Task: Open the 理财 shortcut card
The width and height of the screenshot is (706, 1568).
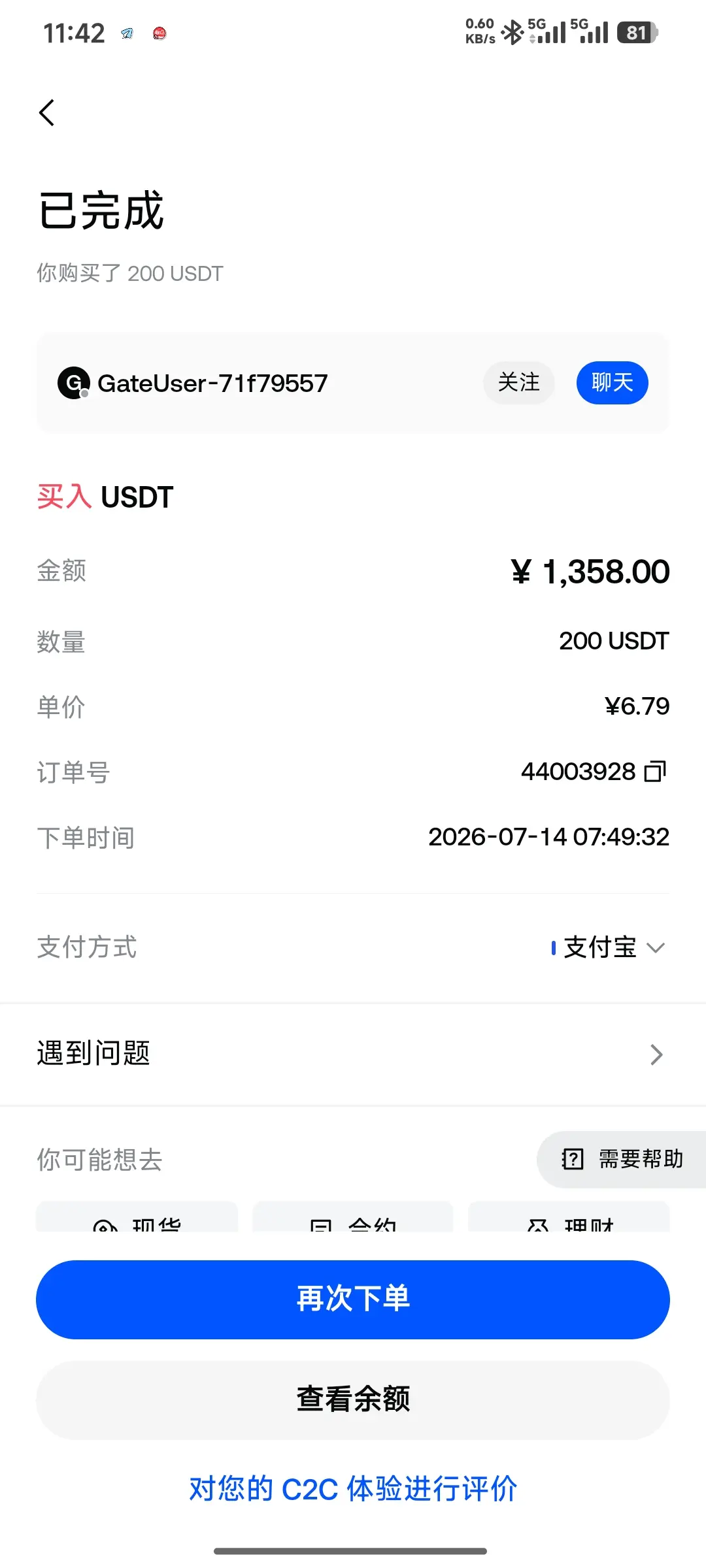Action: click(569, 1217)
